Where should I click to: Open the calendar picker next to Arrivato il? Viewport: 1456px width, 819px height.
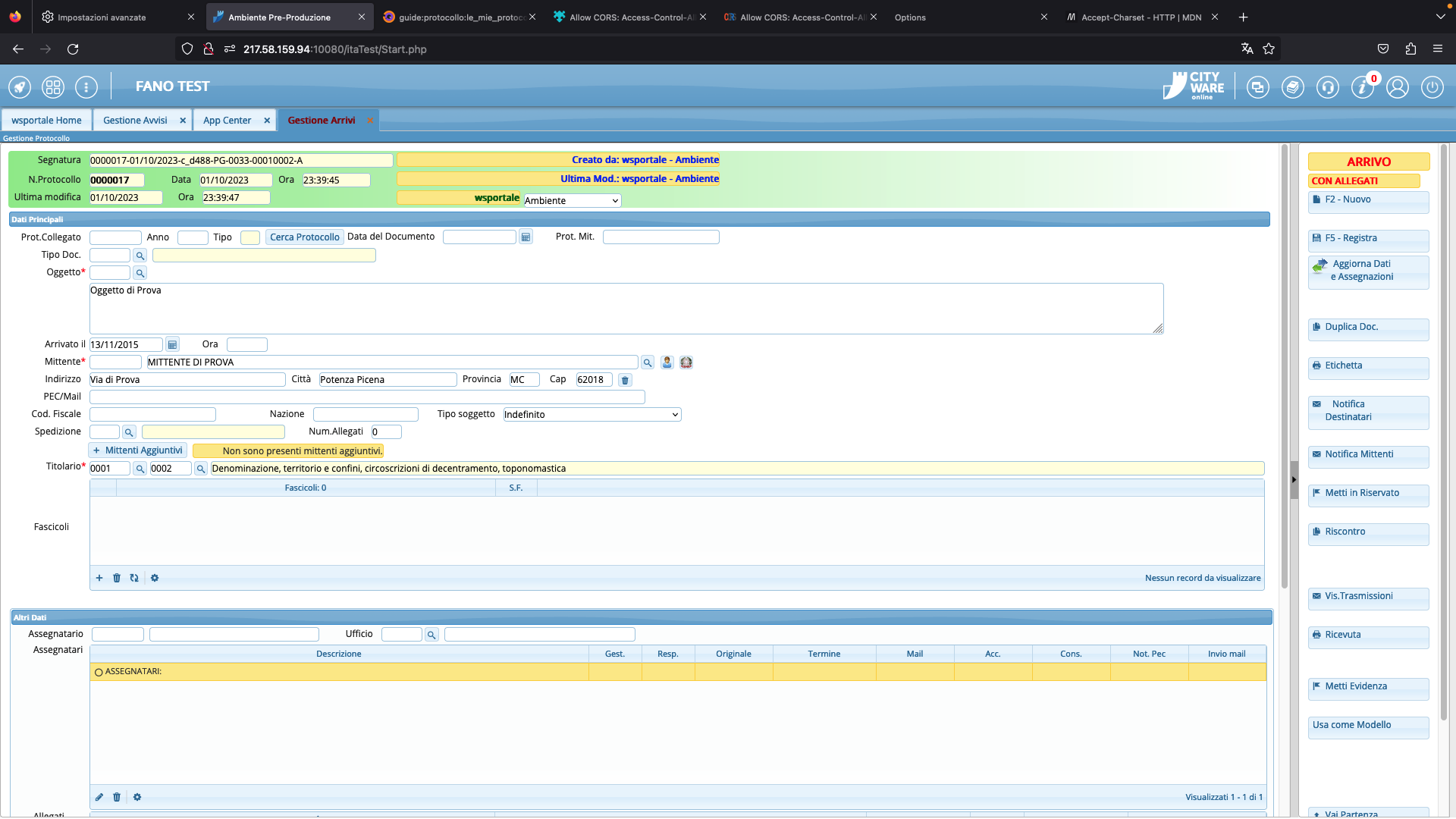[172, 344]
